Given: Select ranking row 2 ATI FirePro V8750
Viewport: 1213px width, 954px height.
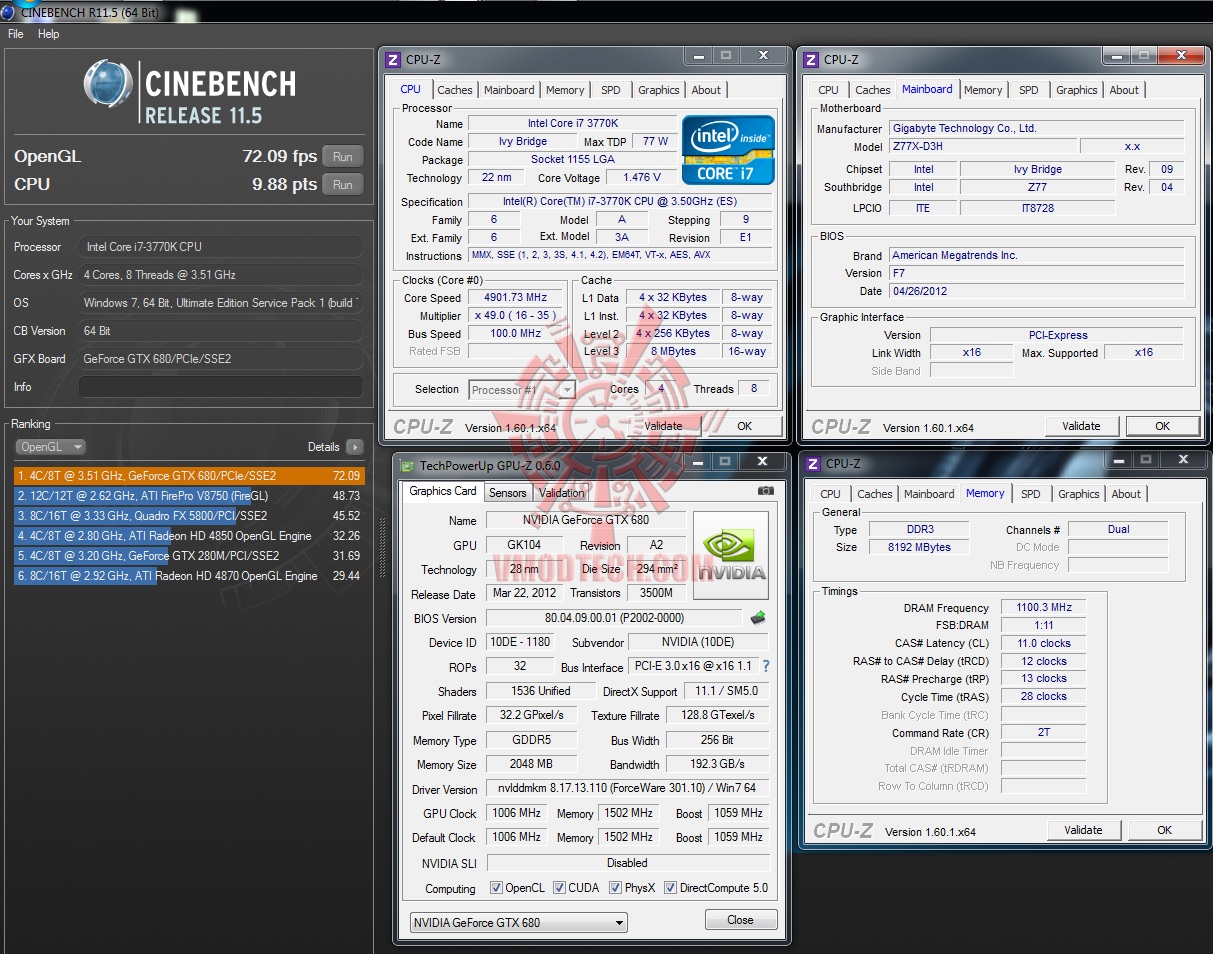Looking at the screenshot, I should pos(189,496).
